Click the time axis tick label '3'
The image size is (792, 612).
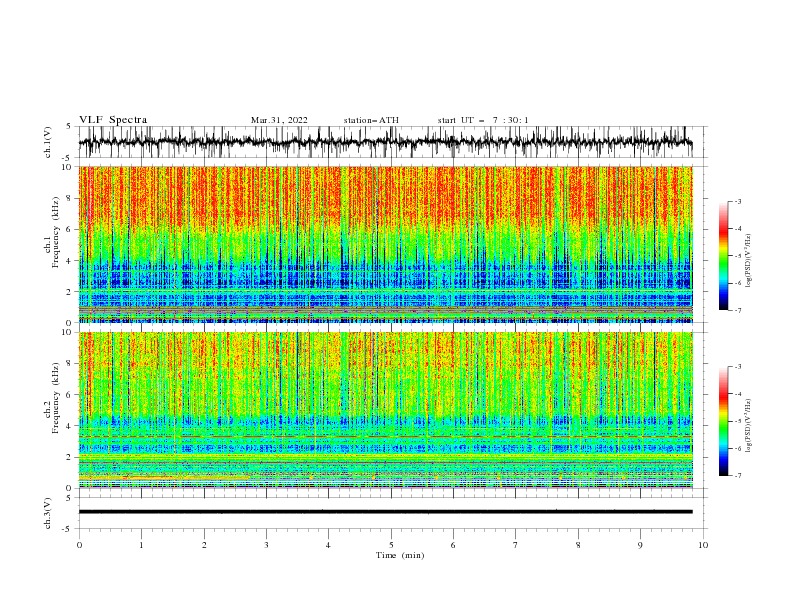[x=266, y=545]
